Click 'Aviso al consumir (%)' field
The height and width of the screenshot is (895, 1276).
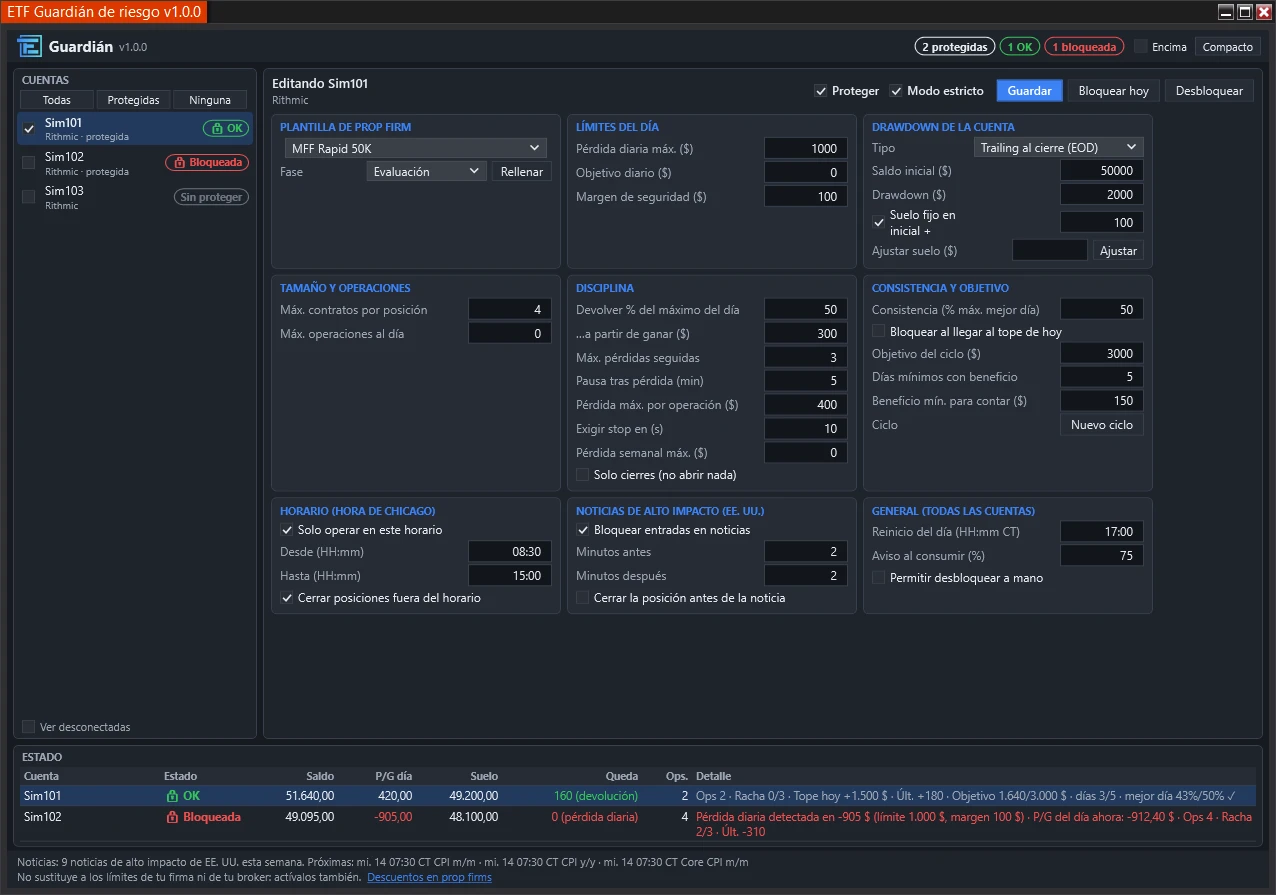tap(1102, 556)
